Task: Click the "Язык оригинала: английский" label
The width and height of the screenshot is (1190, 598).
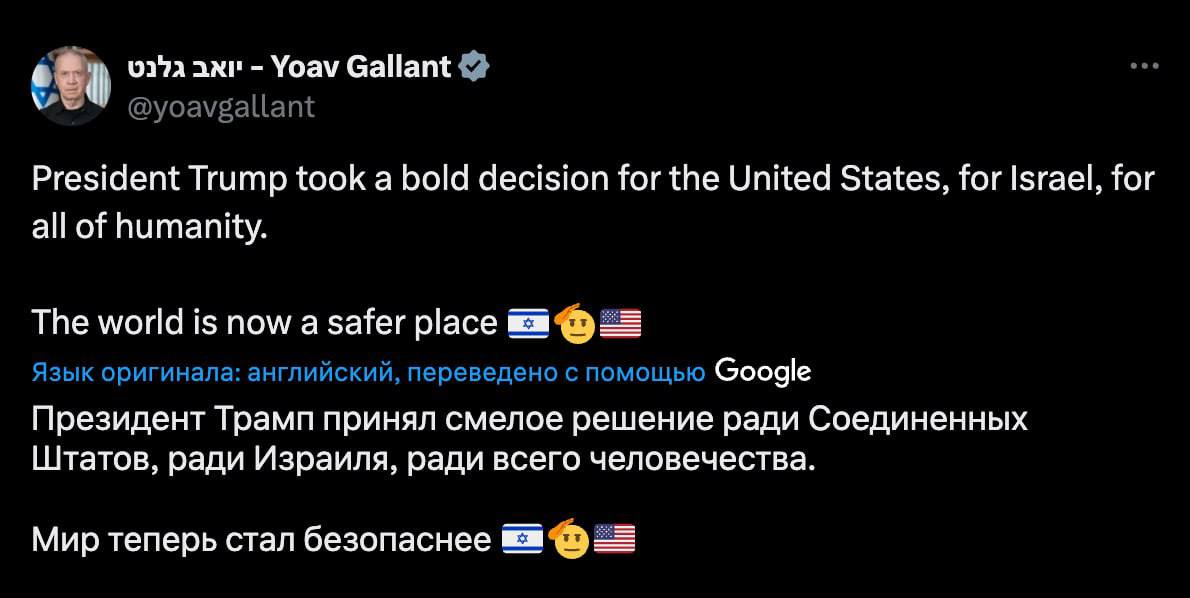Action: tap(204, 373)
